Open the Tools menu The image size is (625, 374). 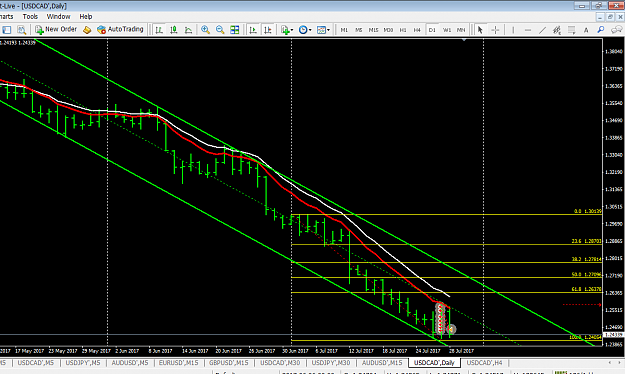click(x=30, y=16)
